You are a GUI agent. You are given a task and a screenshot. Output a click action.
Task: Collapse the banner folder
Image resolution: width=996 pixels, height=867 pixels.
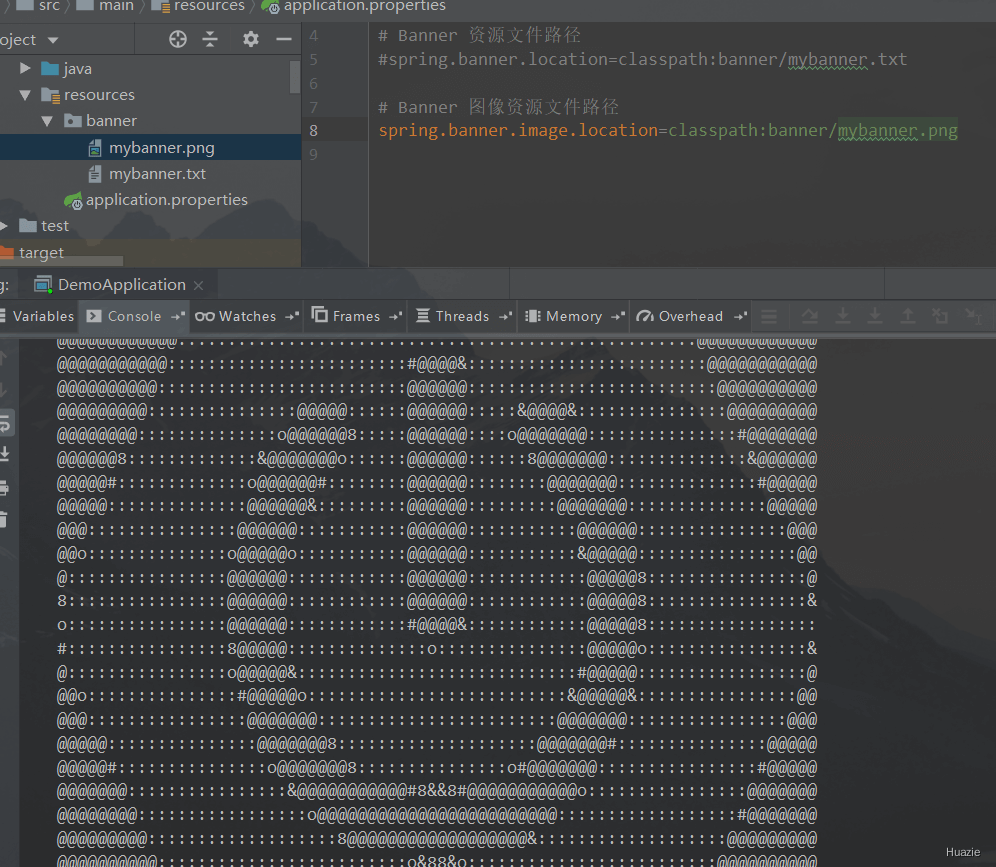47,121
